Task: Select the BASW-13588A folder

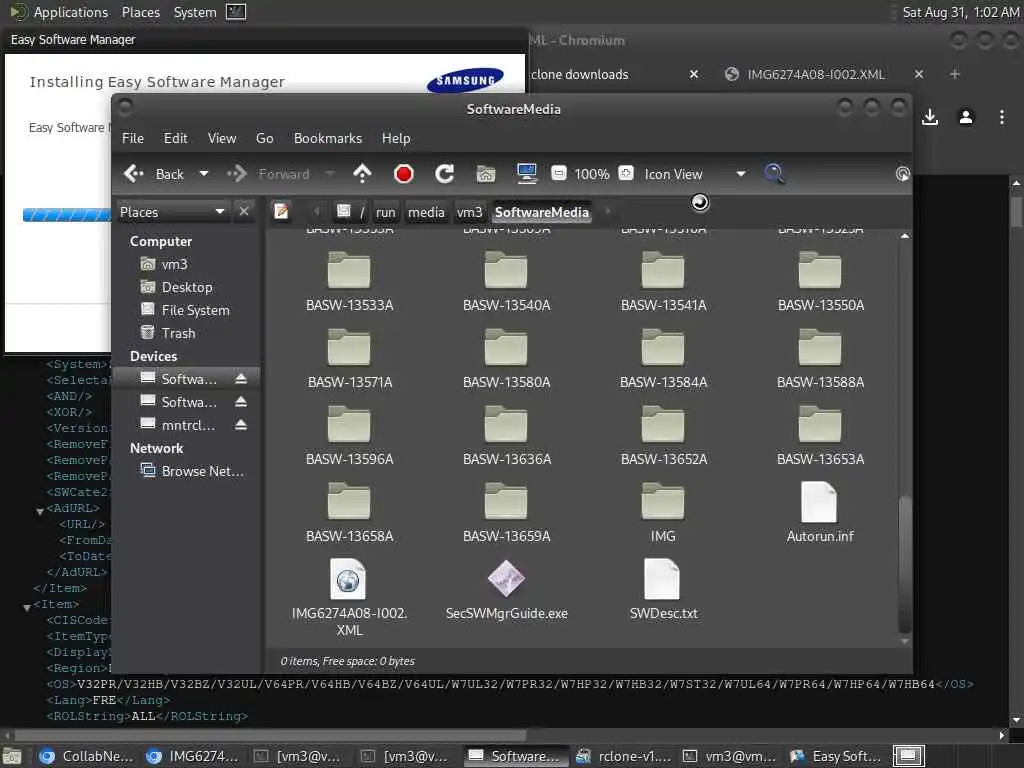Action: [x=820, y=359]
